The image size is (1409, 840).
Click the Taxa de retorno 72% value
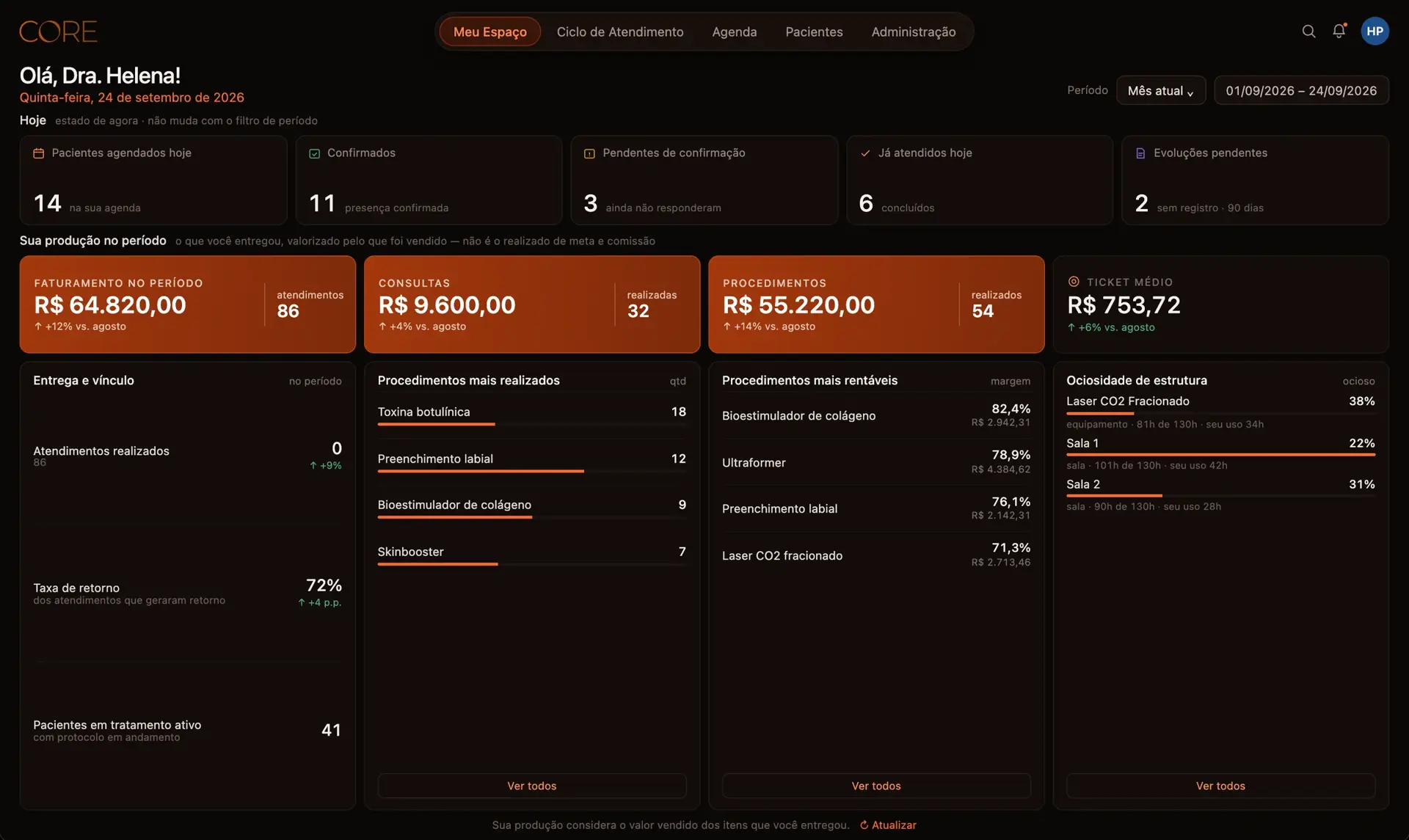[324, 585]
